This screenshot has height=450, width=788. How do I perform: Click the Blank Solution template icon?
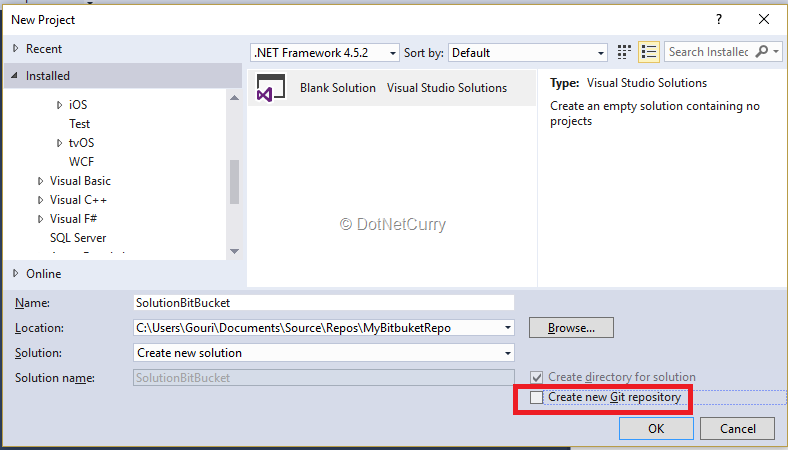pos(271,87)
